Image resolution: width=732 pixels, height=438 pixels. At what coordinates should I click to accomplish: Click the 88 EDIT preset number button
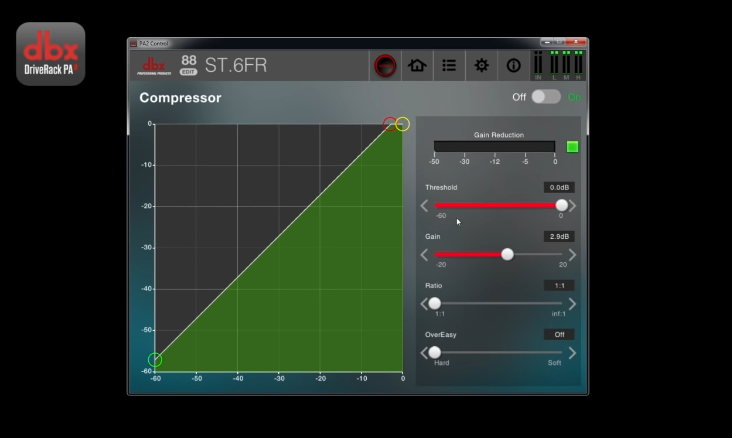tap(188, 65)
